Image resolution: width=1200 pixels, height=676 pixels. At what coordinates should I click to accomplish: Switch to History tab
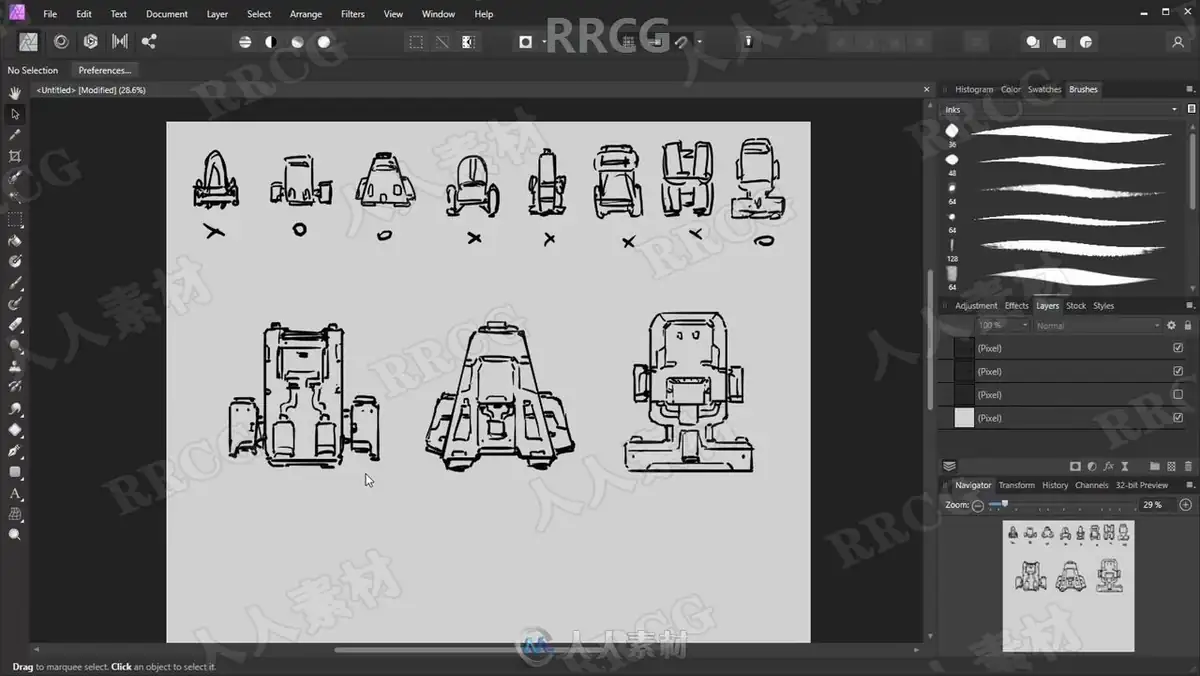click(x=1055, y=485)
